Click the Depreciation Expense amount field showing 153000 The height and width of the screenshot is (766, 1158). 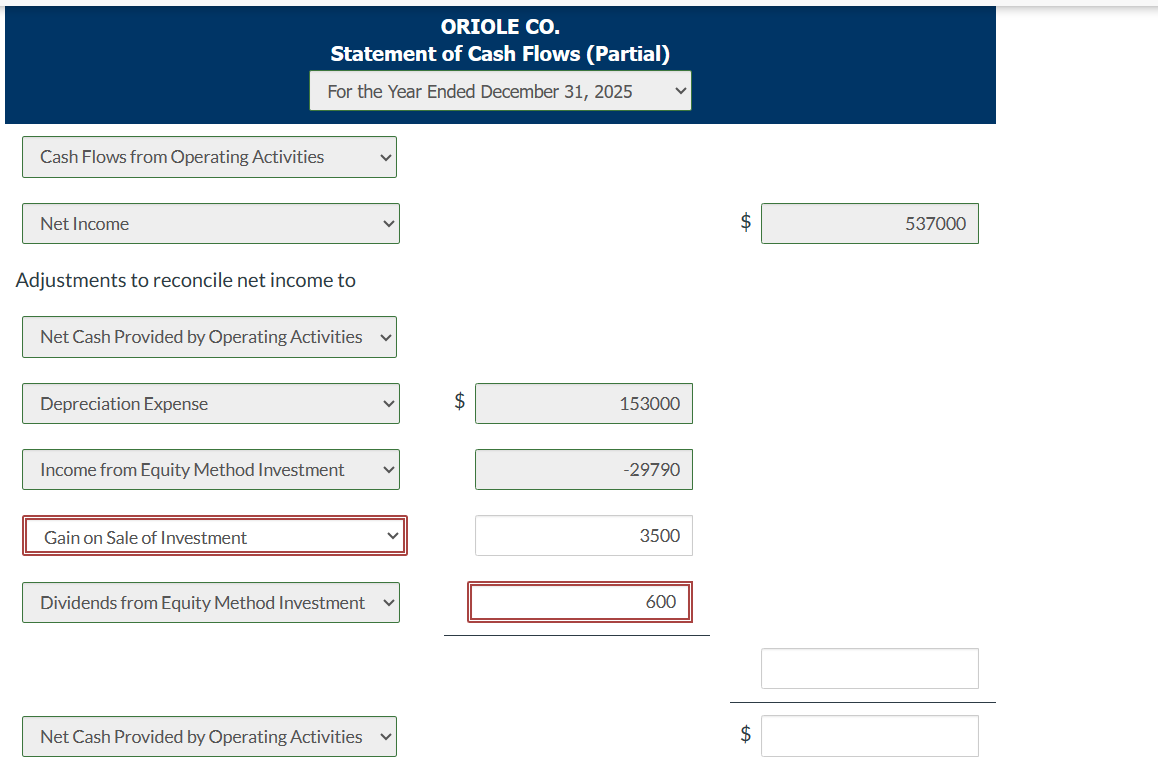583,403
